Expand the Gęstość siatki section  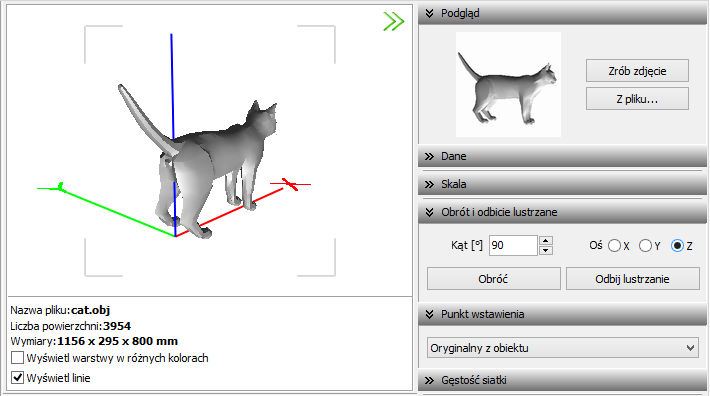(562, 380)
